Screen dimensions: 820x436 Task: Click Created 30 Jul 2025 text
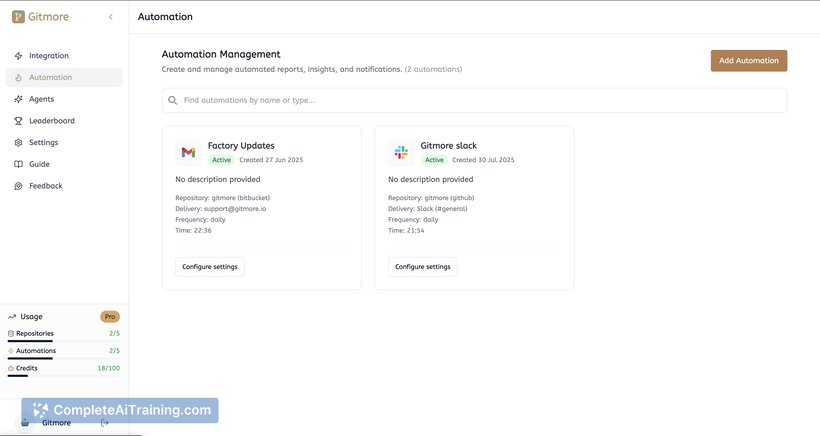483,160
